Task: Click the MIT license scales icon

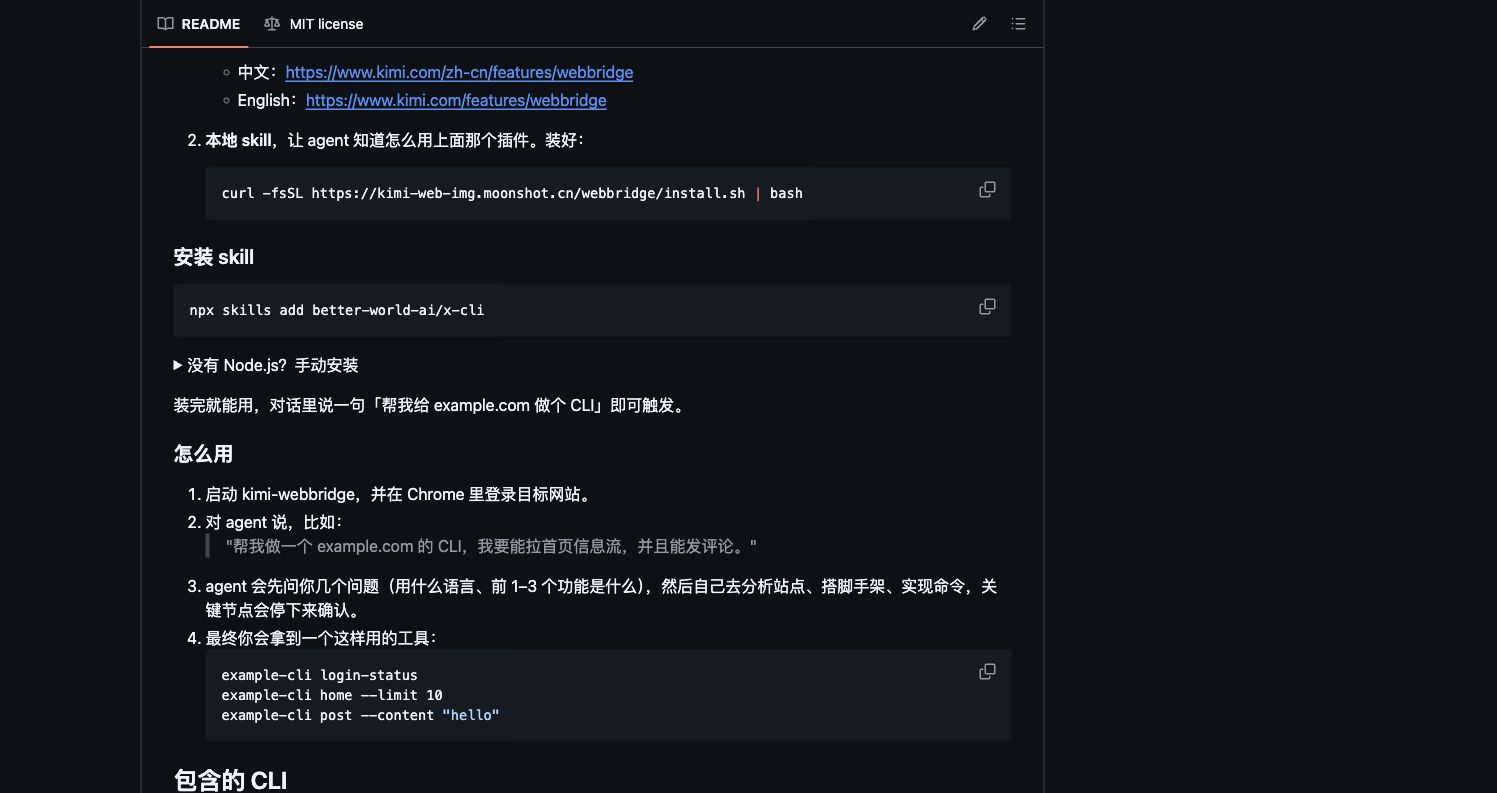Action: click(x=272, y=24)
